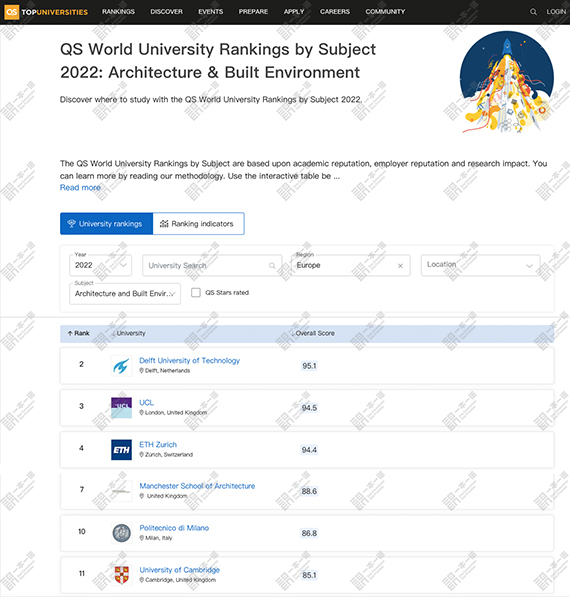Open the search magnifier in the top bar
This screenshot has height=597, width=570.
point(533,12)
